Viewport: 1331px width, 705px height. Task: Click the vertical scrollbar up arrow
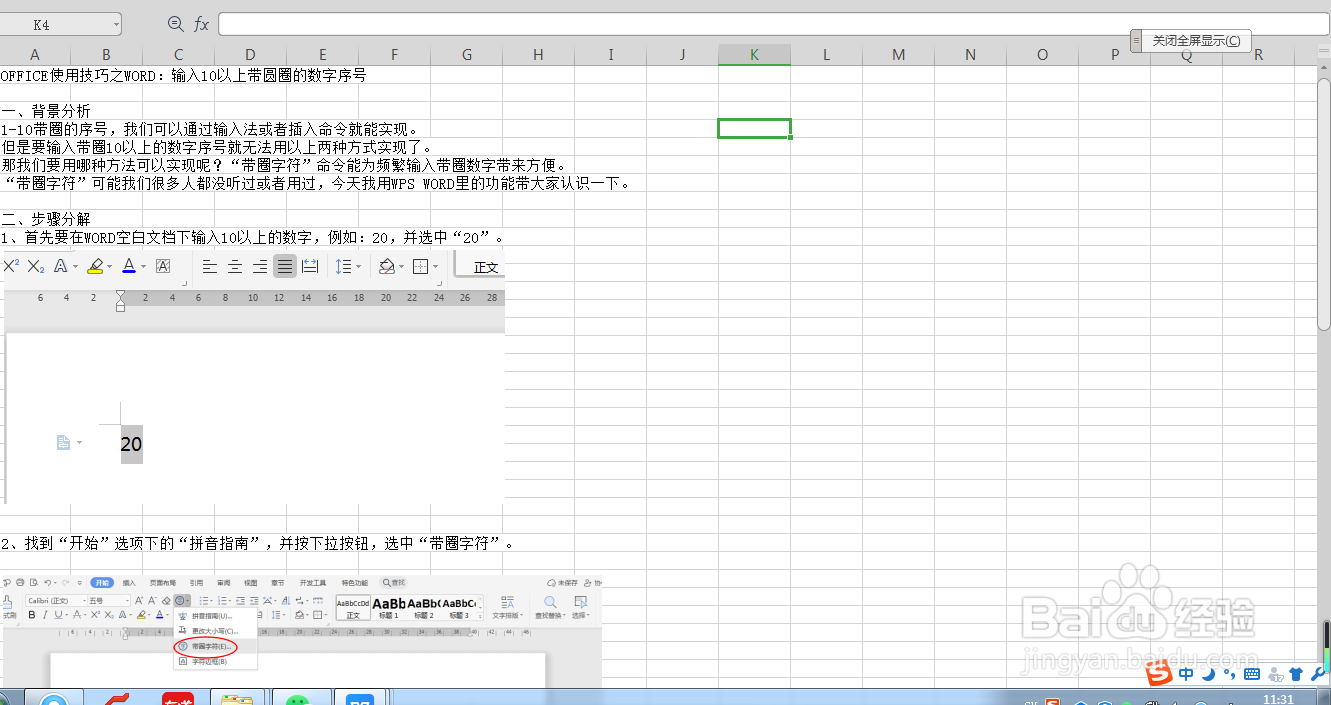pos(1324,70)
